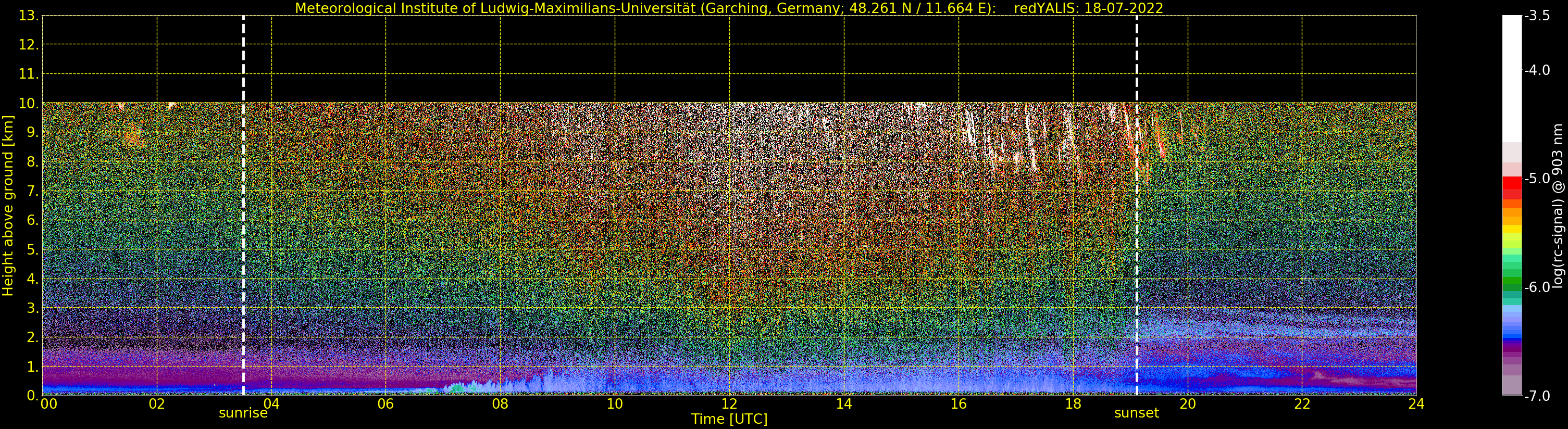Click the height axis tick label '1.'

click(x=32, y=367)
